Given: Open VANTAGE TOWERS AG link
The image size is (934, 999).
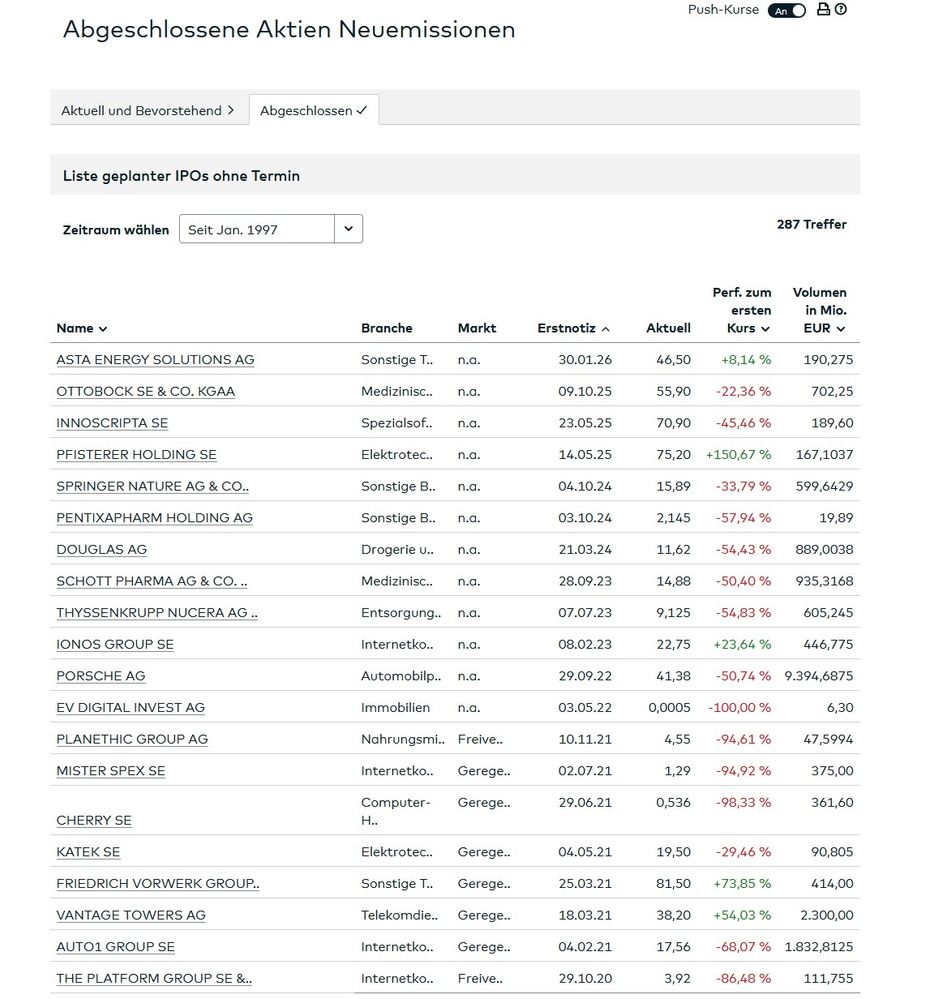Looking at the screenshot, I should click(x=131, y=916).
